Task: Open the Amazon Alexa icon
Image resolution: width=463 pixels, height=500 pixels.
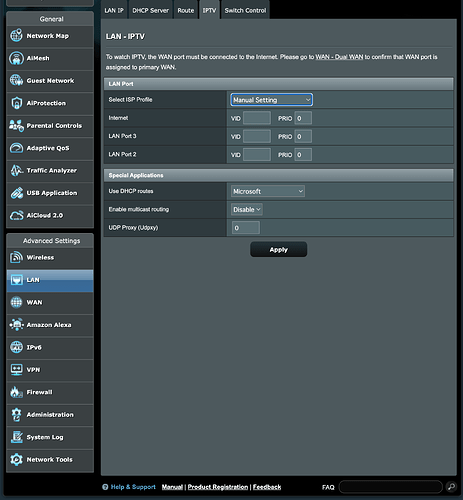Action: [x=16, y=325]
